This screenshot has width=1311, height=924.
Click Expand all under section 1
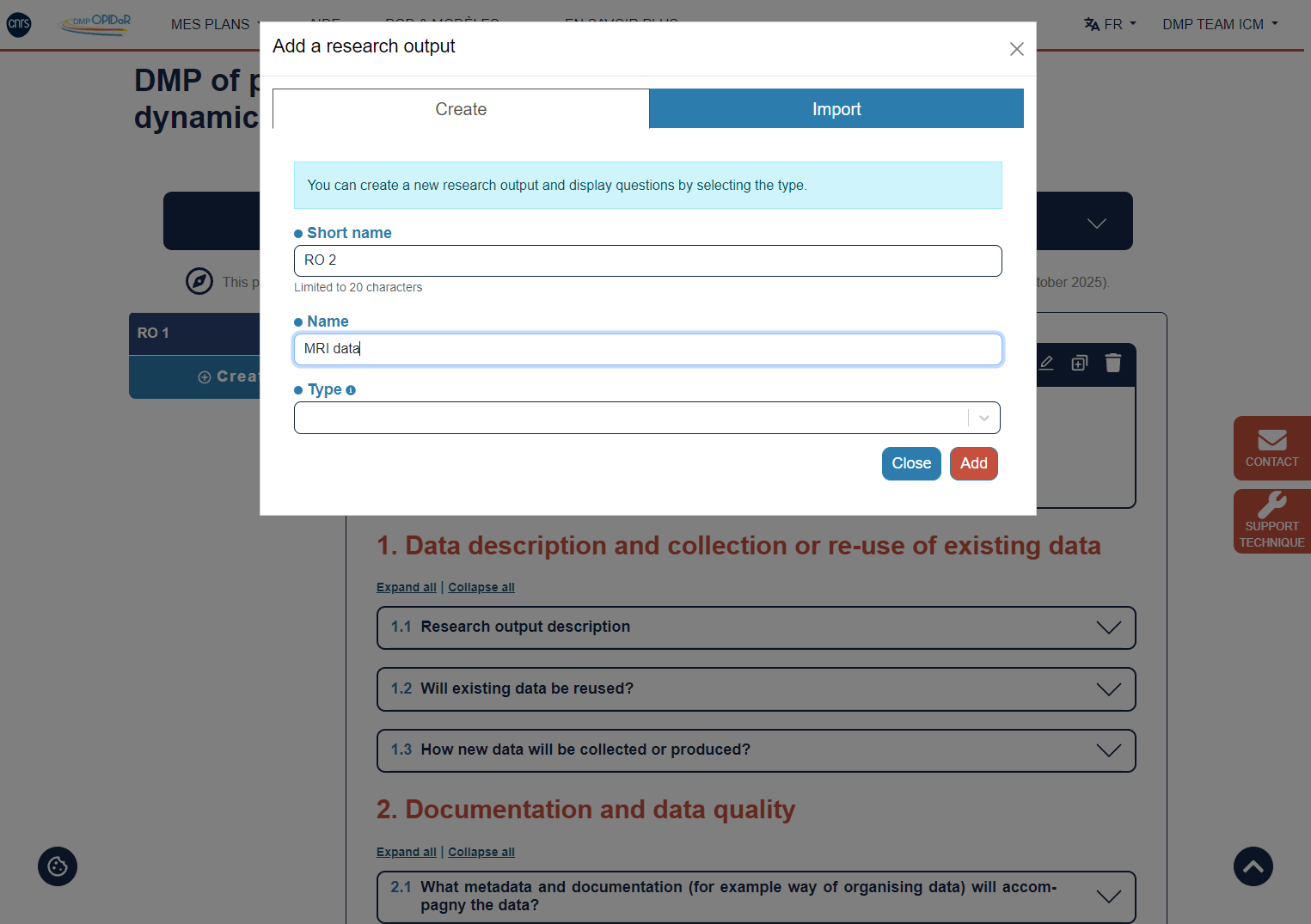pyautogui.click(x=407, y=587)
